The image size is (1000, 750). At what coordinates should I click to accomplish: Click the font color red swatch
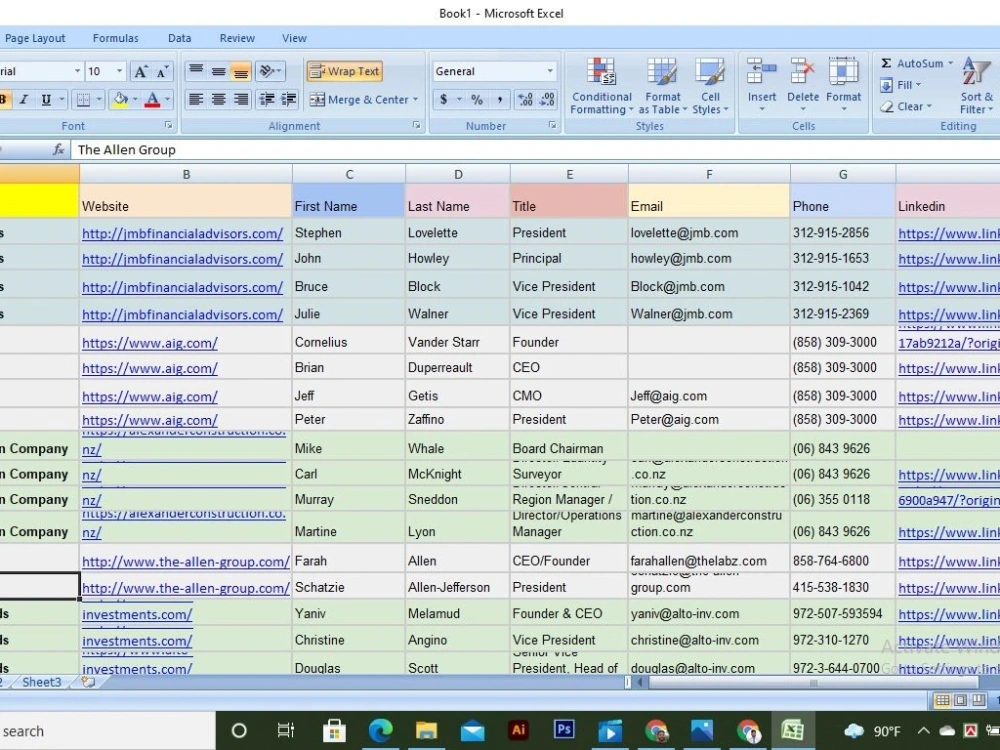pyautogui.click(x=152, y=99)
